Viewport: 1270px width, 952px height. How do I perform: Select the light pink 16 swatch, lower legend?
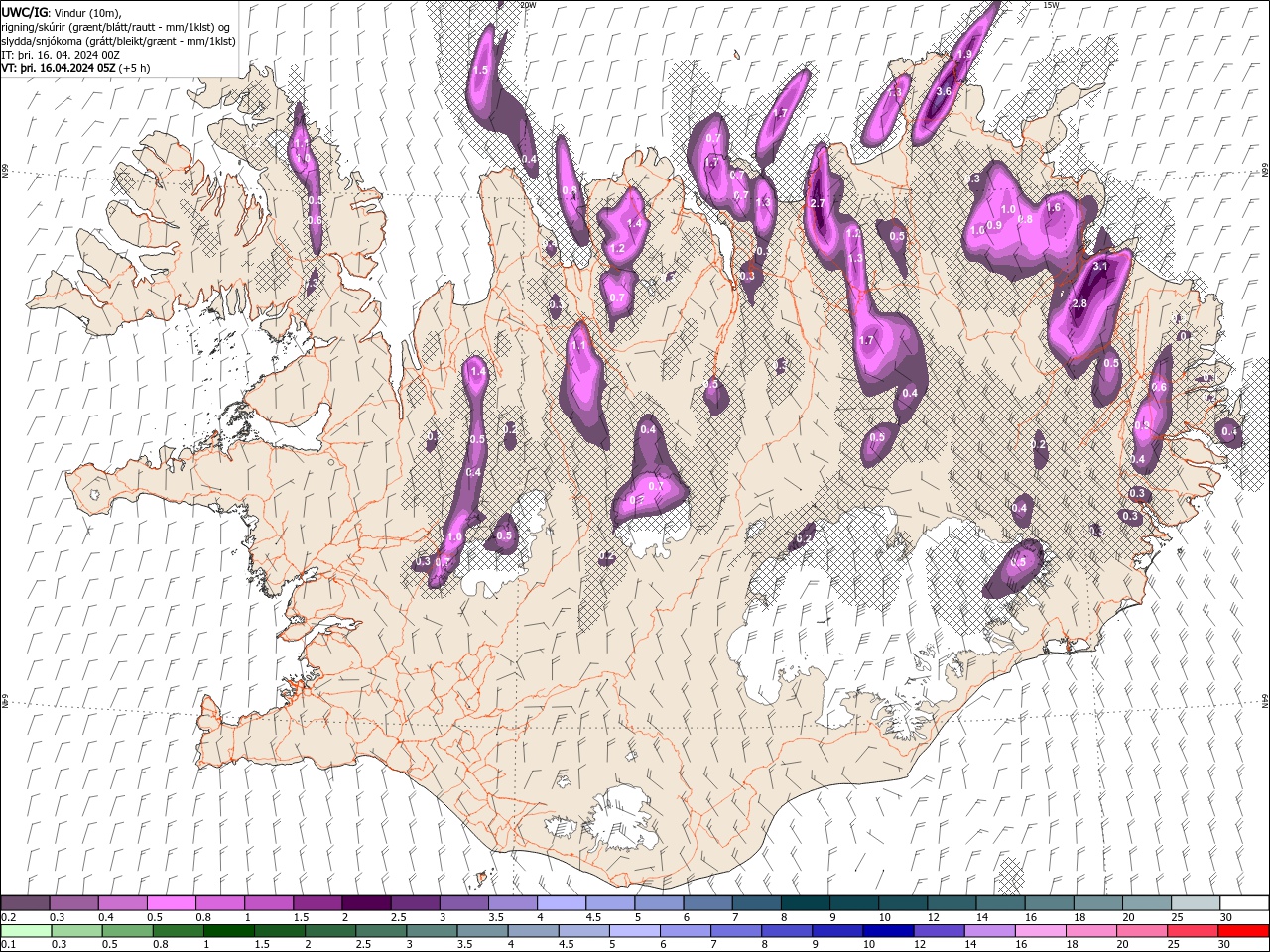pos(1039,931)
